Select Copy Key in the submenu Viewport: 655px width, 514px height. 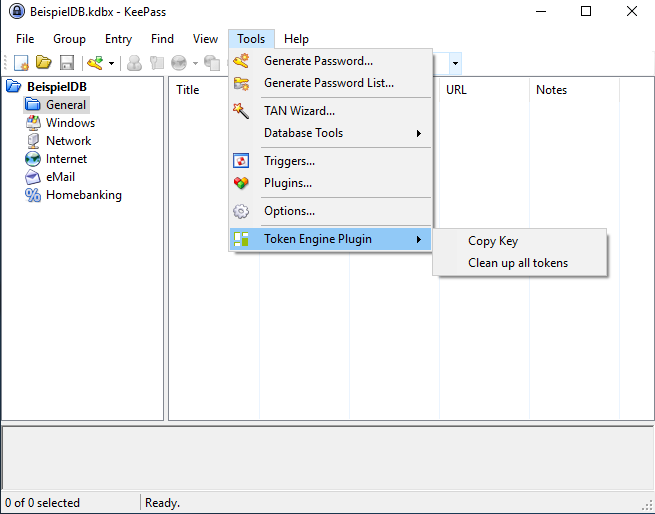(520, 241)
